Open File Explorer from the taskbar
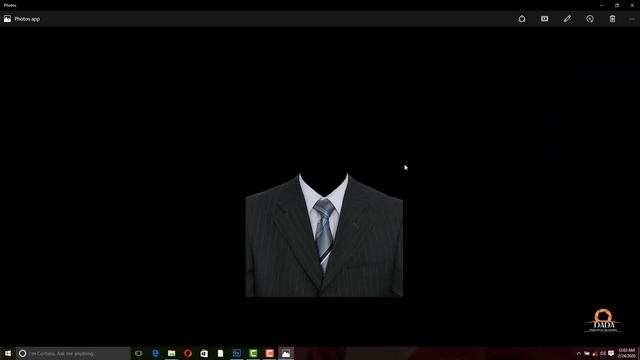640x360 pixels. pyautogui.click(x=171, y=353)
